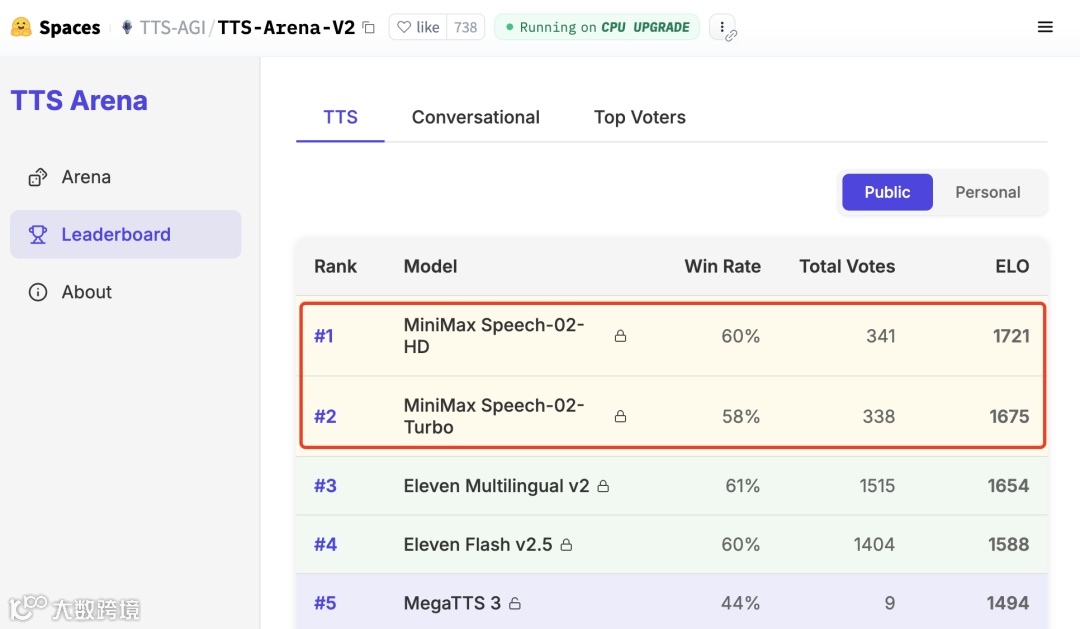The height and width of the screenshot is (629, 1080).
Task: Click lock icon beside MegaTTS 3
Action: pyautogui.click(x=515, y=603)
